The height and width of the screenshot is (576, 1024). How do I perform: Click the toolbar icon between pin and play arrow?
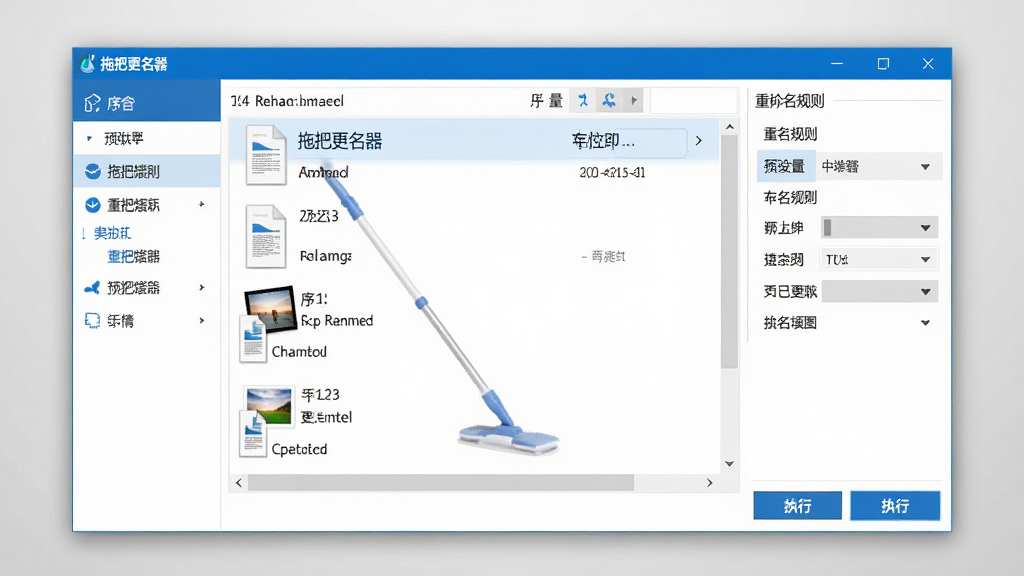tap(609, 101)
